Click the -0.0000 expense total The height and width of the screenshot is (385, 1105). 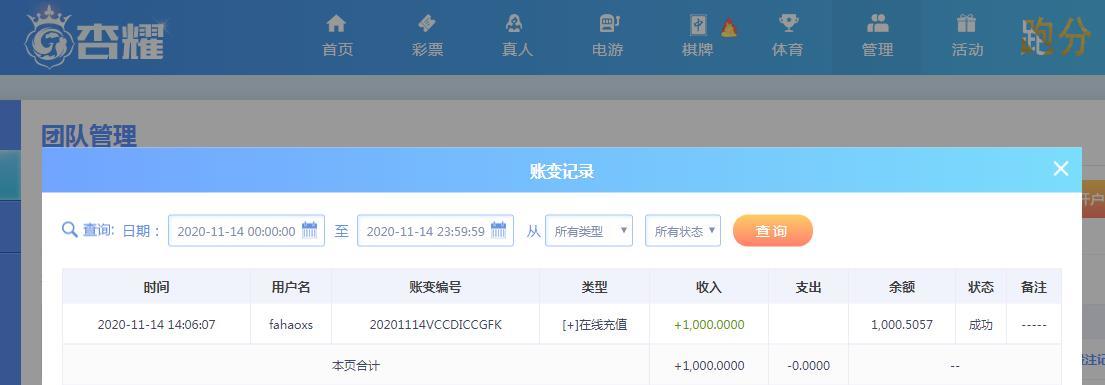[x=808, y=366]
